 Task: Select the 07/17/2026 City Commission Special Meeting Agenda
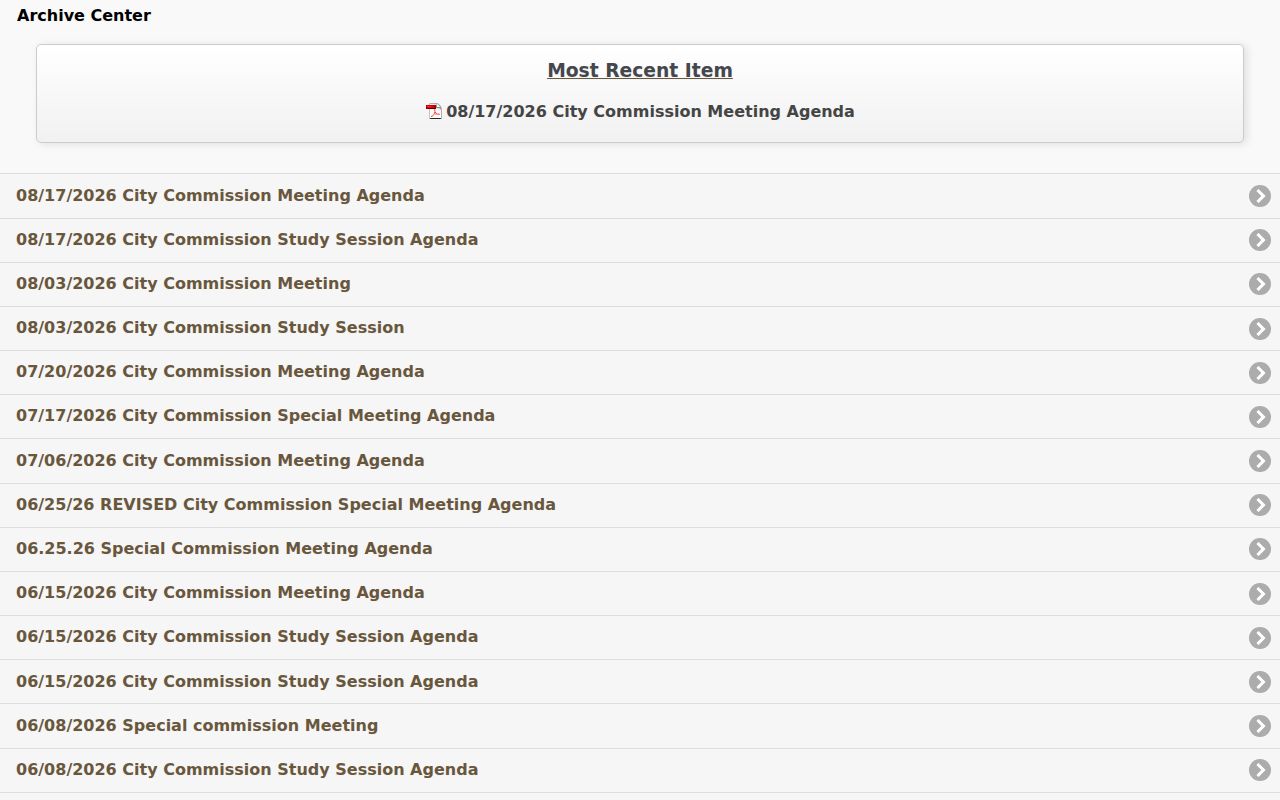pos(255,415)
